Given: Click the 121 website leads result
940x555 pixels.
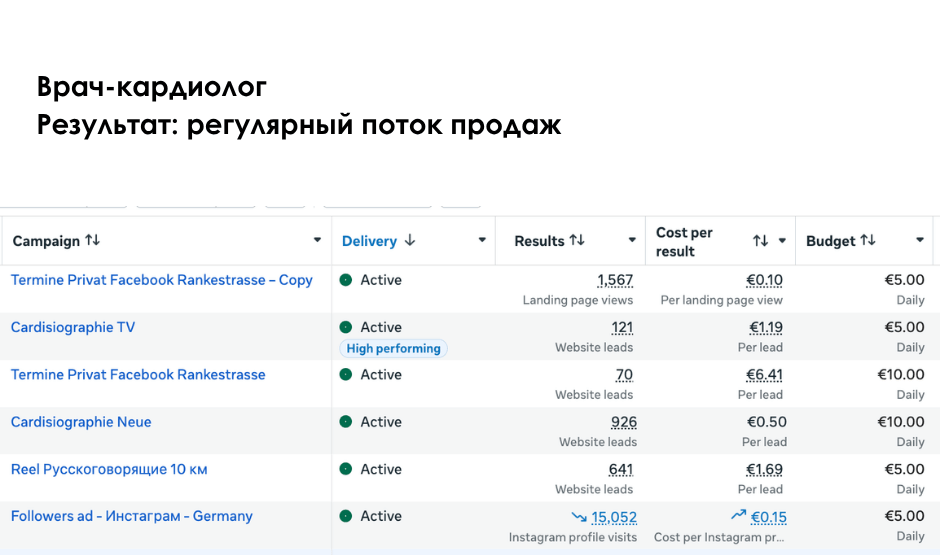Looking at the screenshot, I should click(622, 328).
